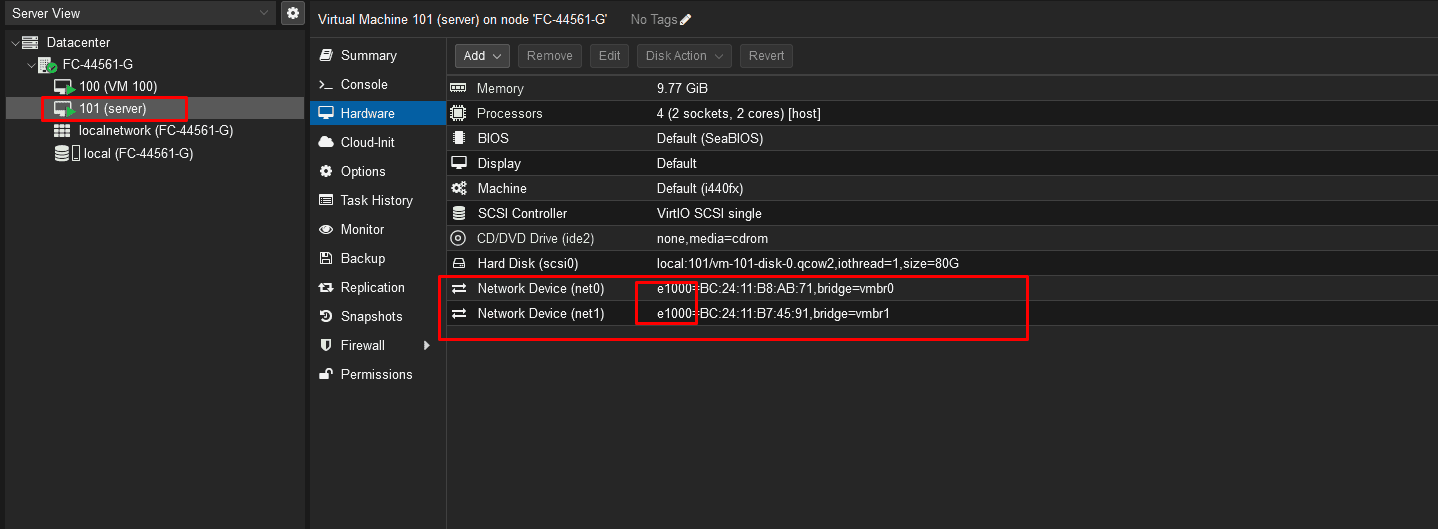The width and height of the screenshot is (1438, 529).
Task: Select the Display hardware row
Action: [940, 163]
